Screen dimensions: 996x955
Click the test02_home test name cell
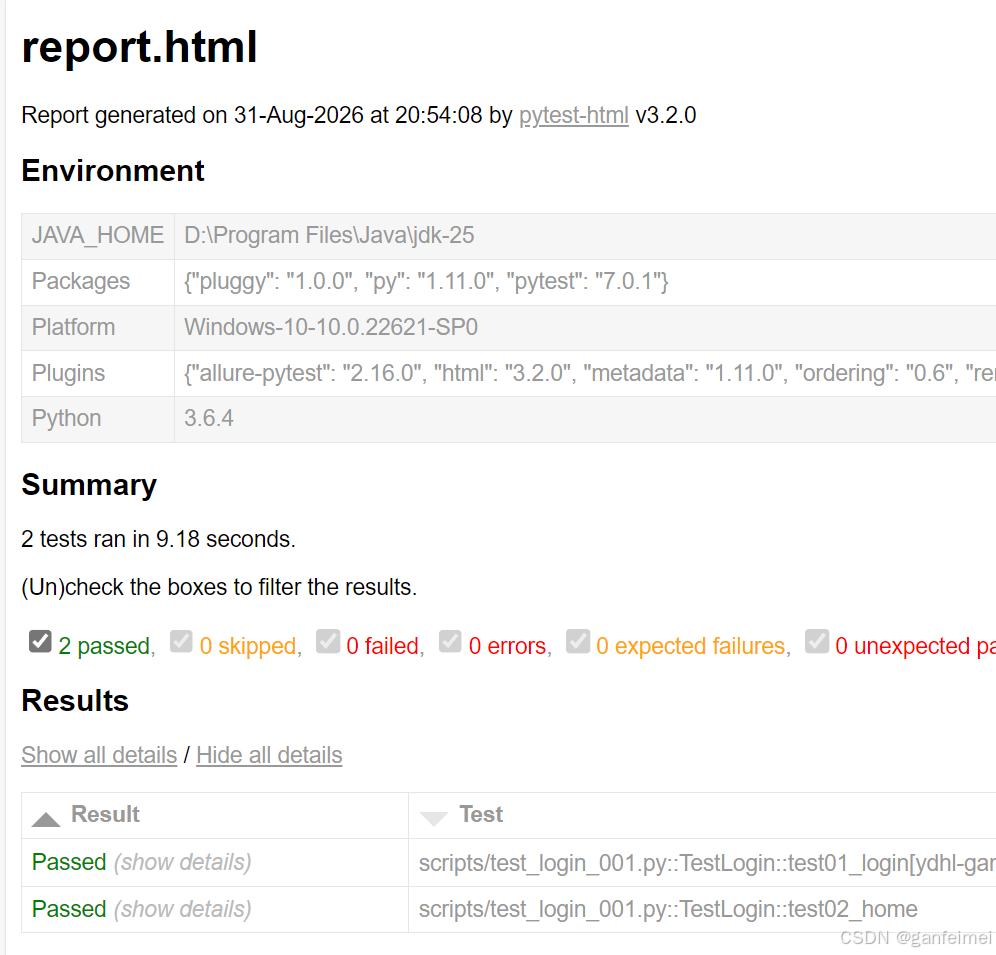pyautogui.click(x=702, y=909)
